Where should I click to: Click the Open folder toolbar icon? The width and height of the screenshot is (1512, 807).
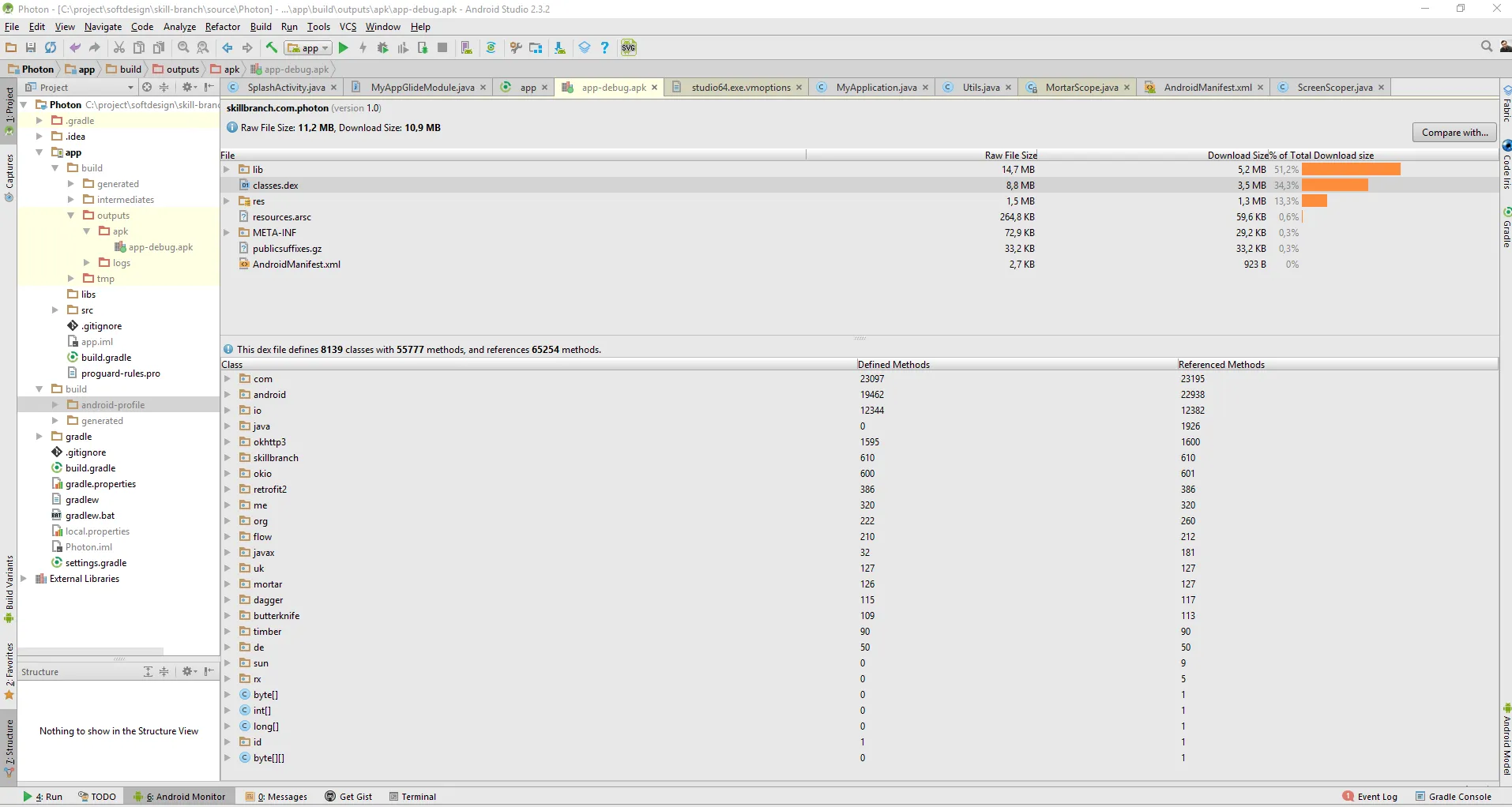click(11, 48)
